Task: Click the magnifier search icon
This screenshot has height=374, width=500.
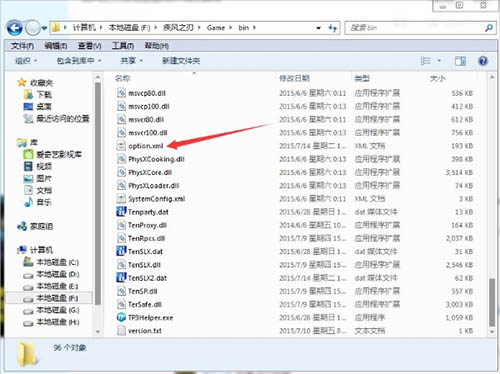Action: click(489, 28)
